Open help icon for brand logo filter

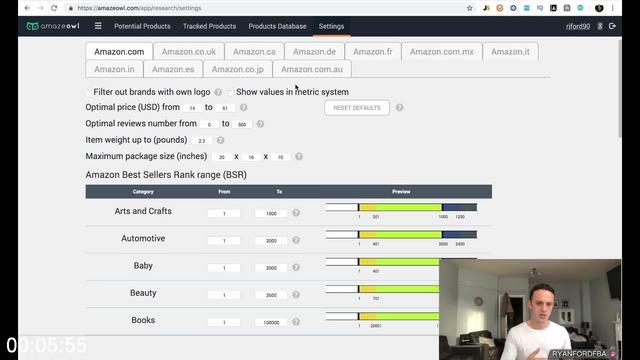point(218,92)
